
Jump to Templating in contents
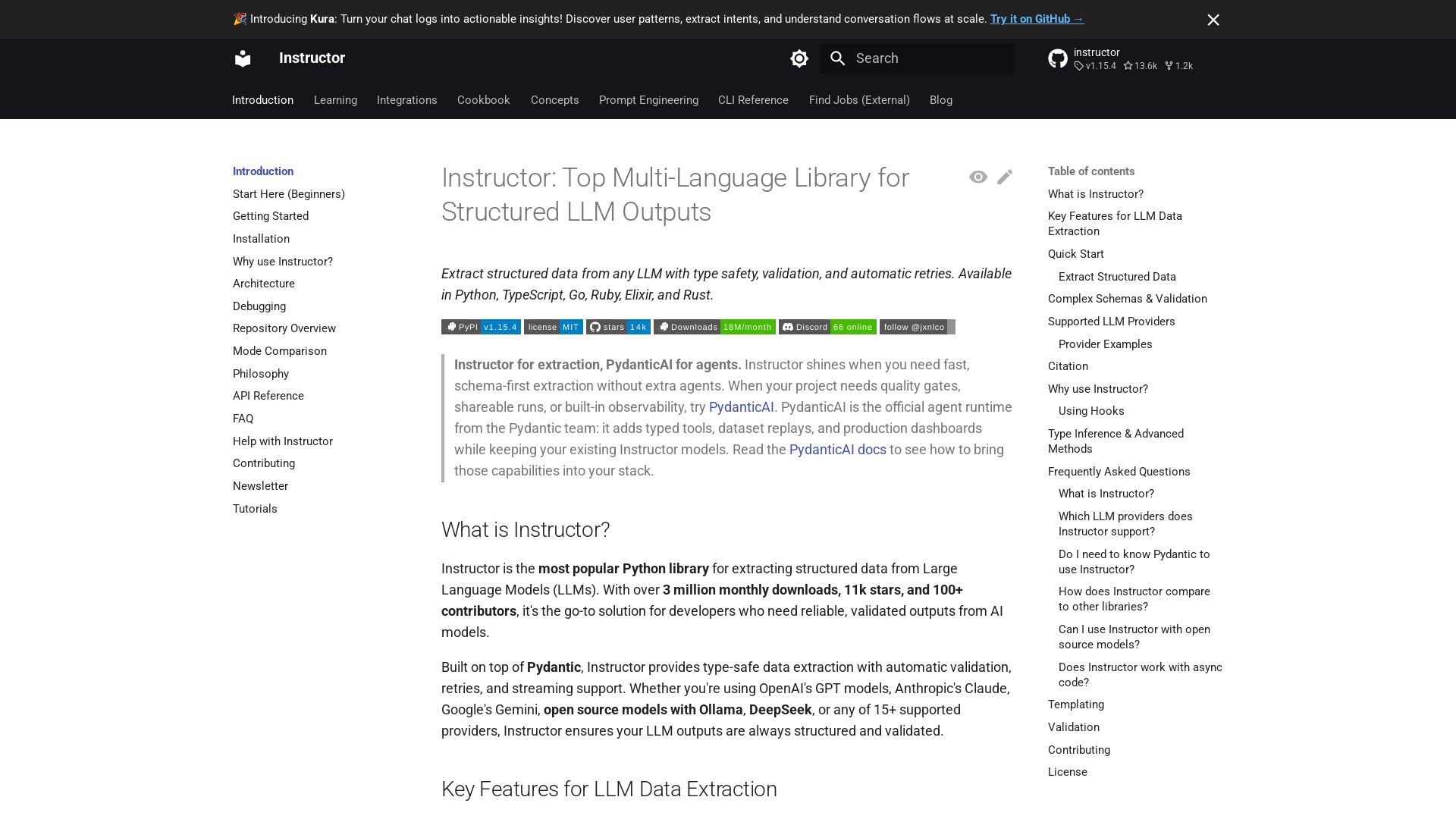[1076, 704]
